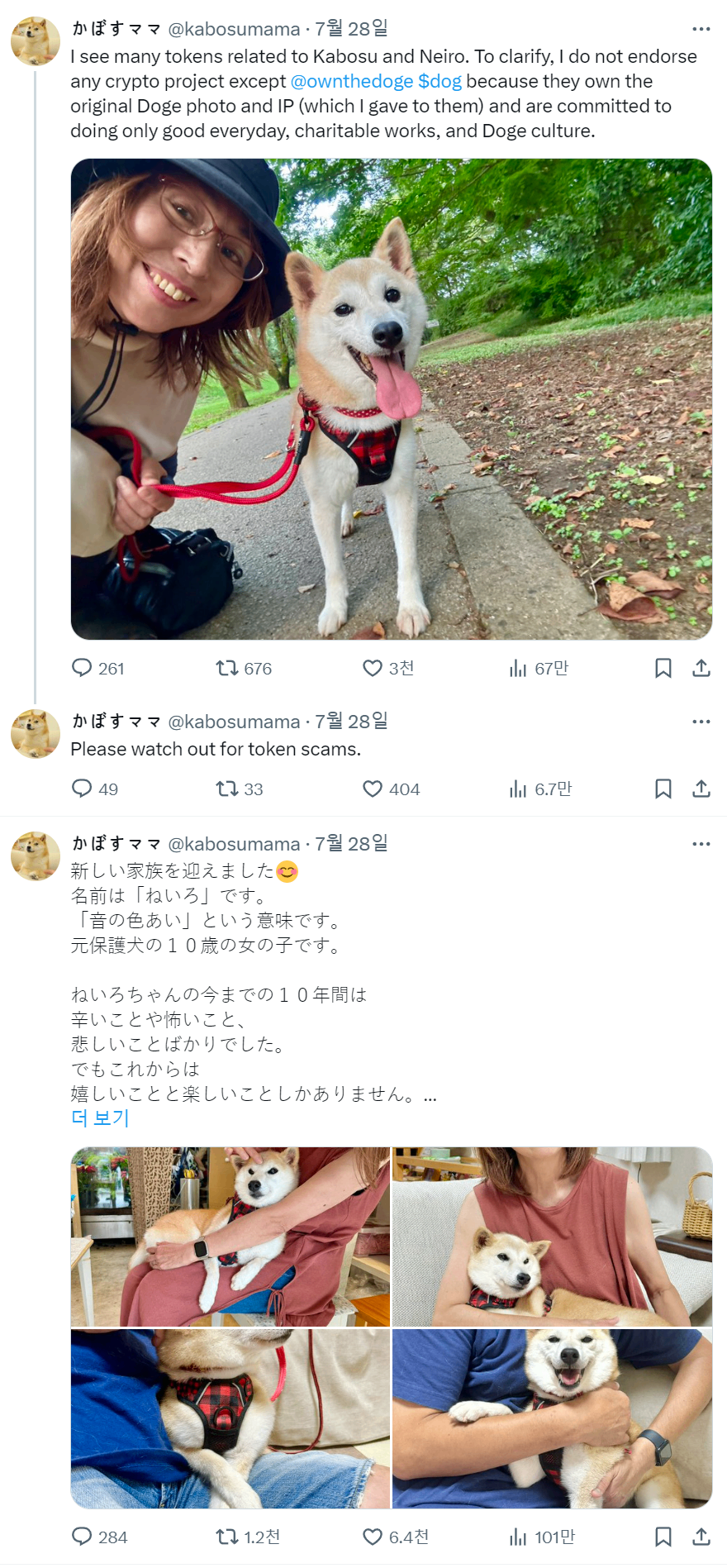Click the $dog cashtag link
The width and height of the screenshot is (727, 1568).
pos(440,81)
